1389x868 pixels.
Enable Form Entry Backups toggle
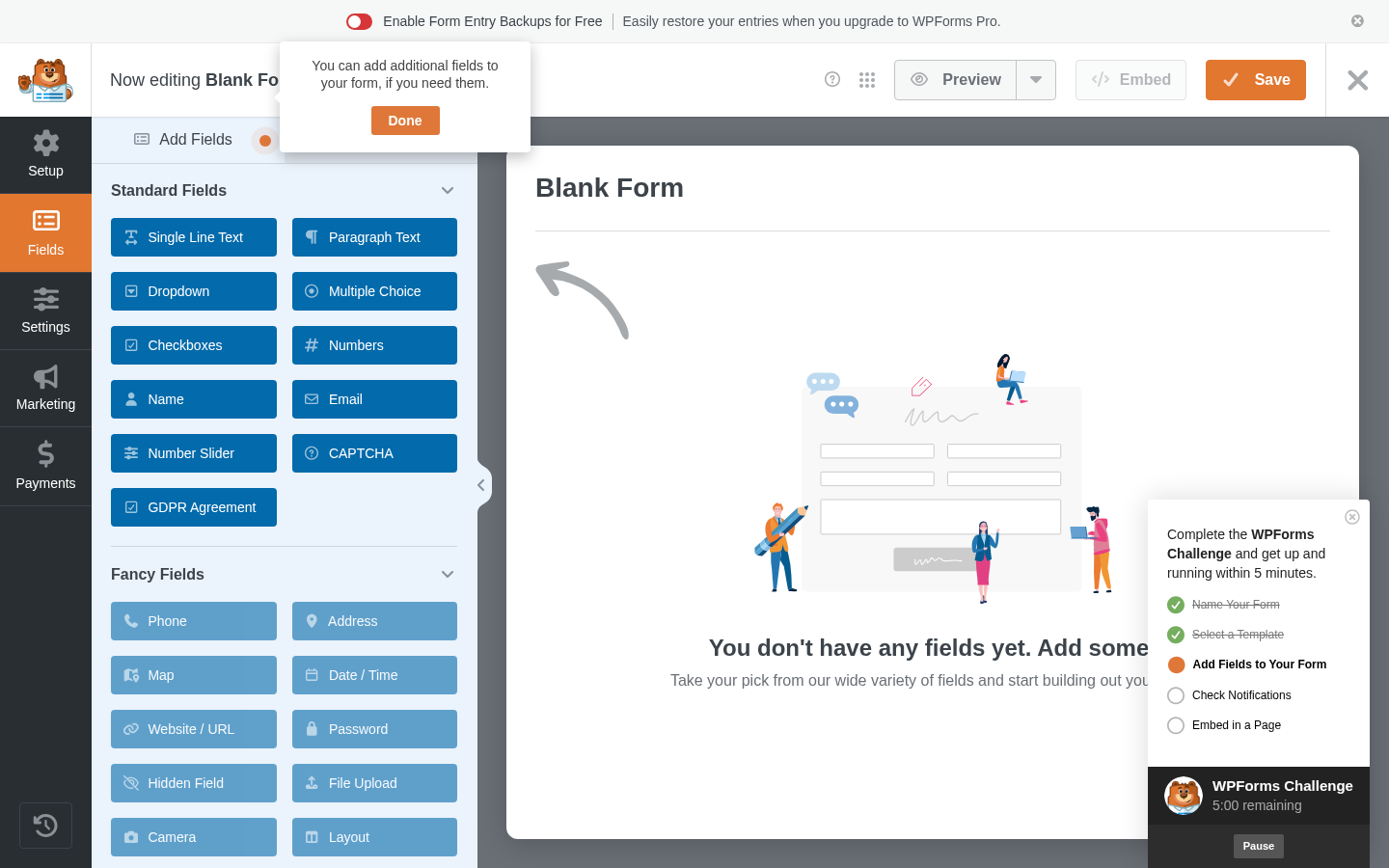click(x=359, y=21)
